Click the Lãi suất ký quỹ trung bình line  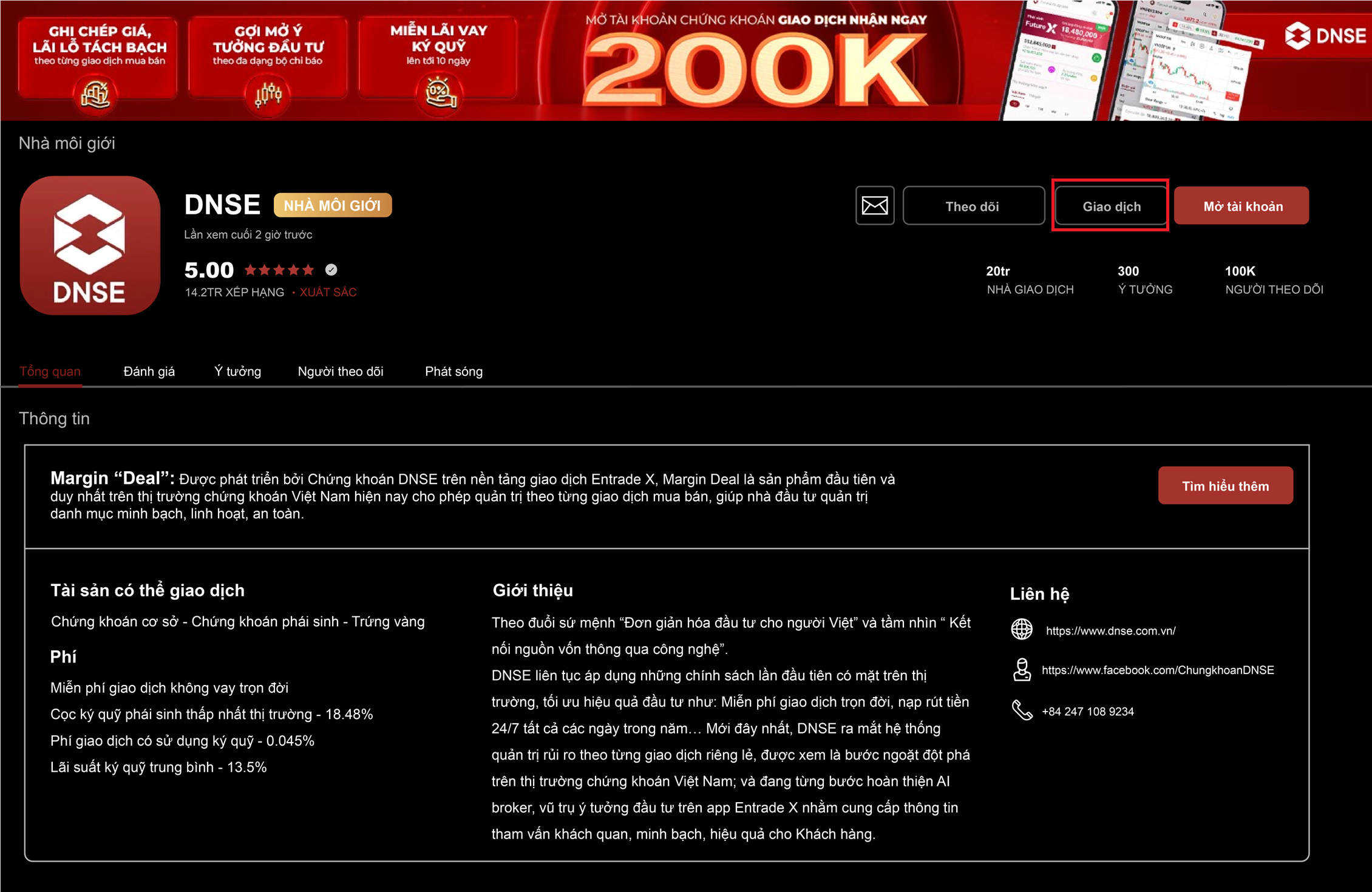158,768
